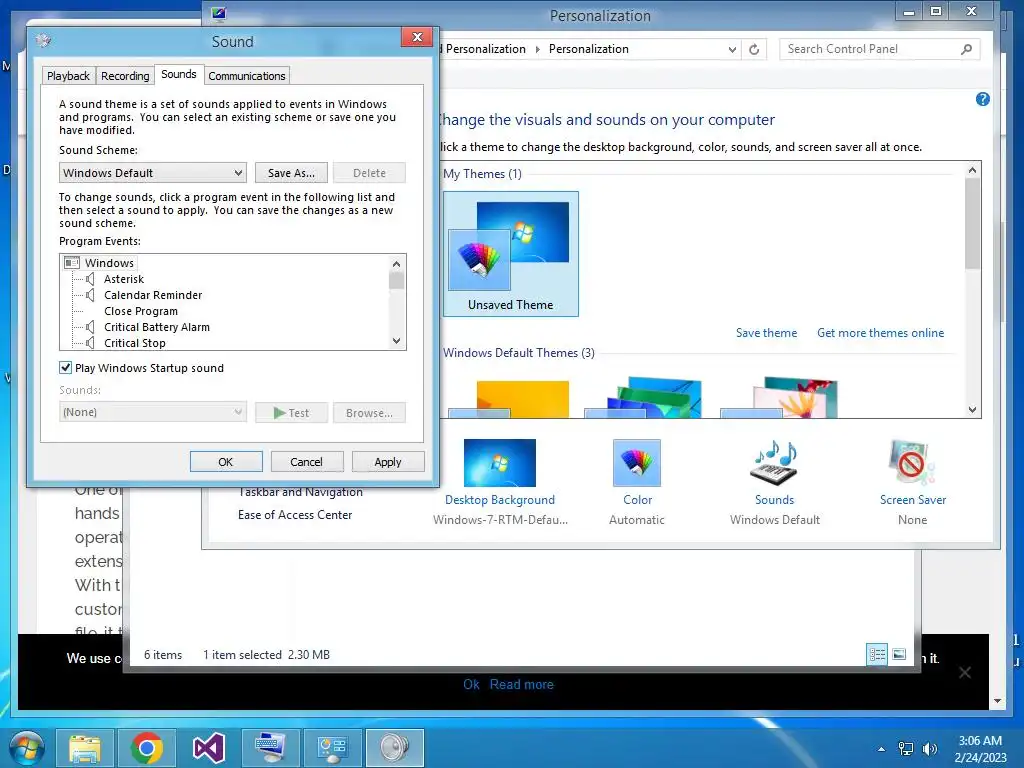1024x768 pixels.
Task: Open the Screen Saver icon
Action: (x=912, y=462)
